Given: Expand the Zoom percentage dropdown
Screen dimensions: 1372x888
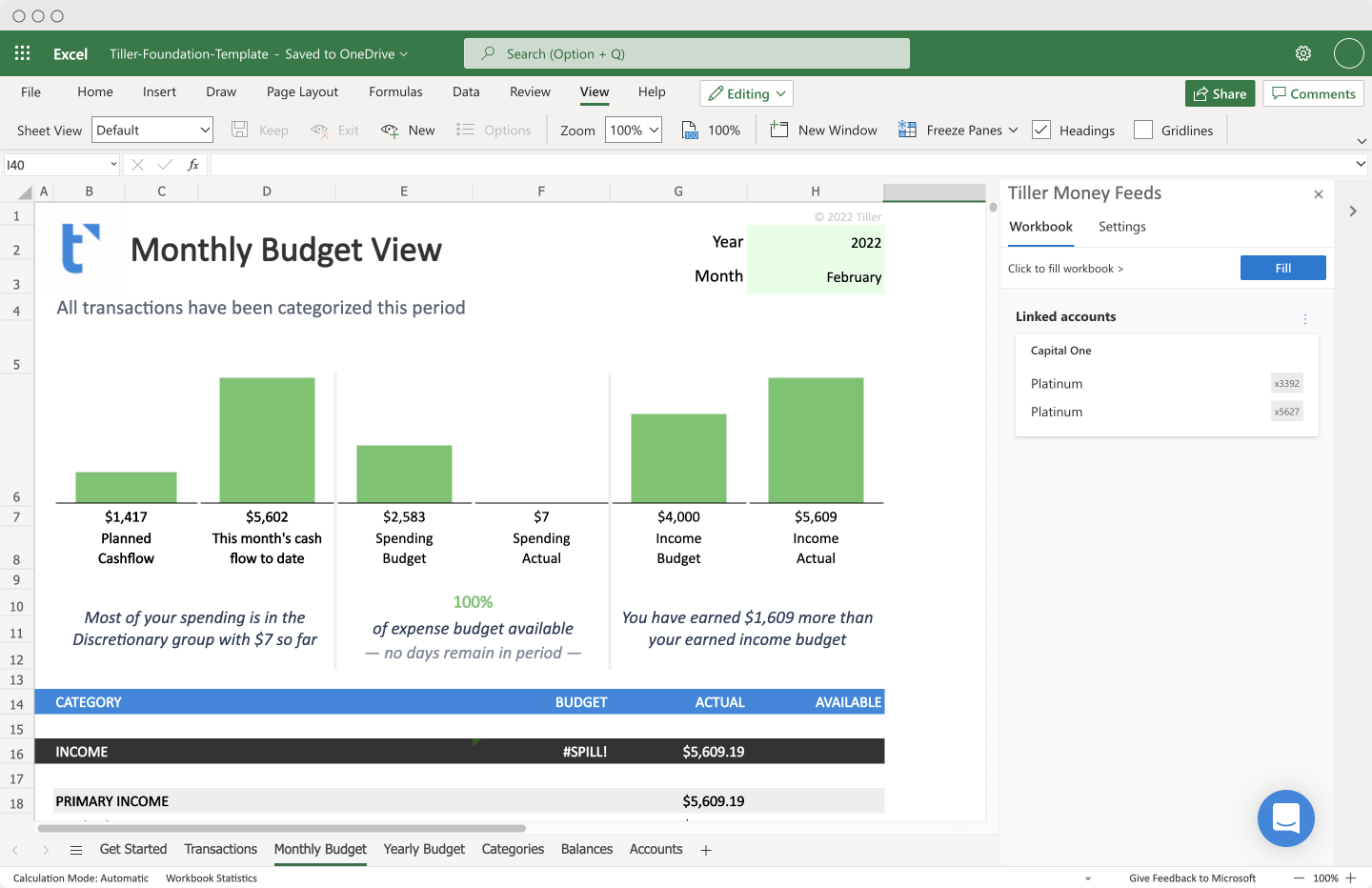Looking at the screenshot, I should [634, 130].
